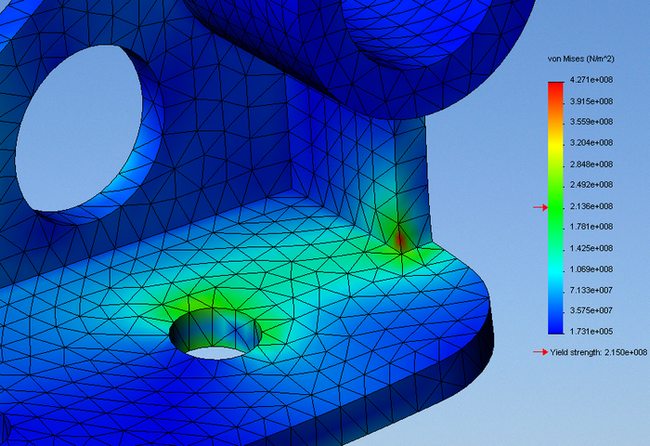Click the red arrow before Yield strength label
The width and height of the screenshot is (650, 446).
tap(541, 352)
